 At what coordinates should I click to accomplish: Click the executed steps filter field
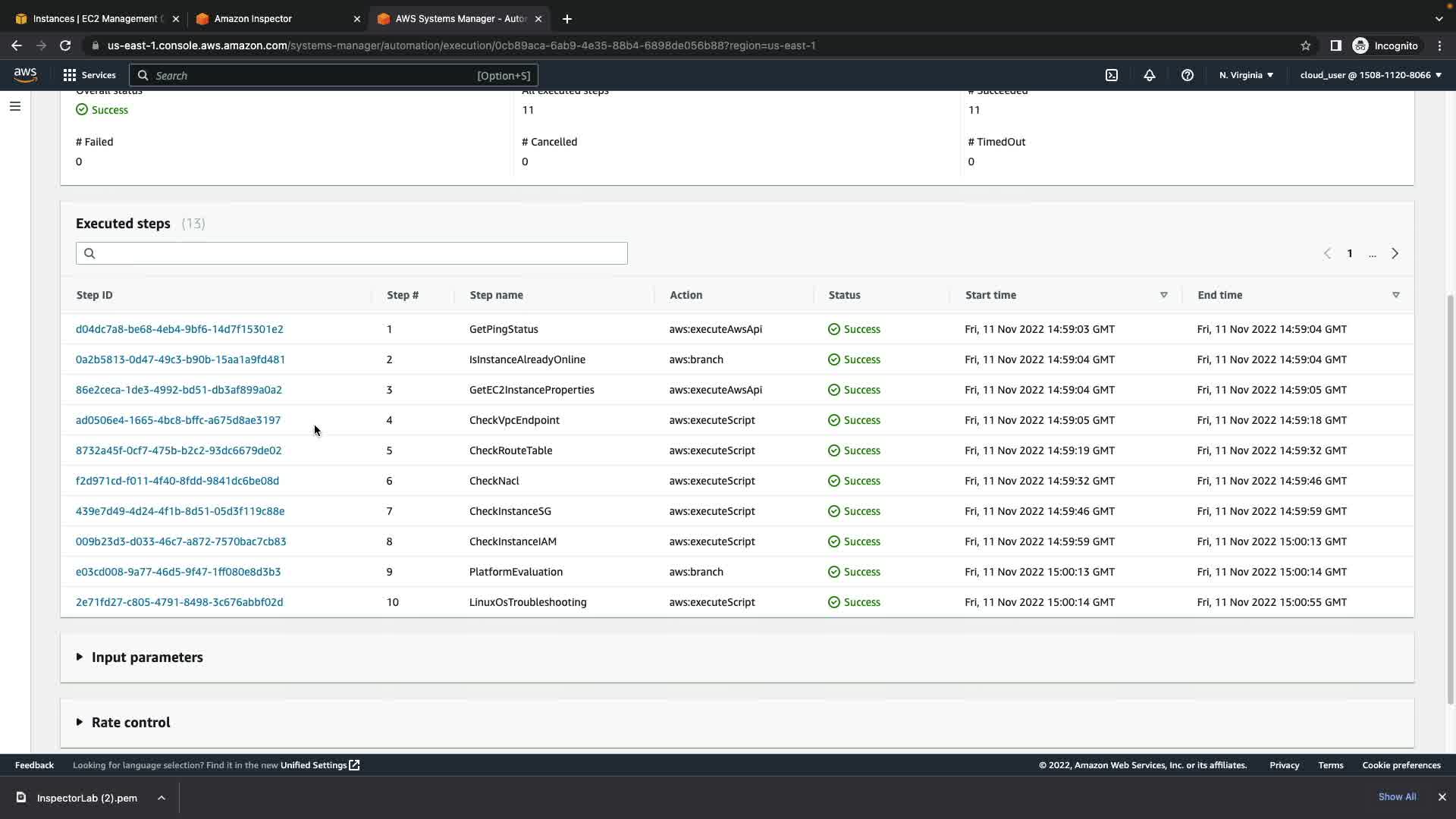click(x=352, y=253)
